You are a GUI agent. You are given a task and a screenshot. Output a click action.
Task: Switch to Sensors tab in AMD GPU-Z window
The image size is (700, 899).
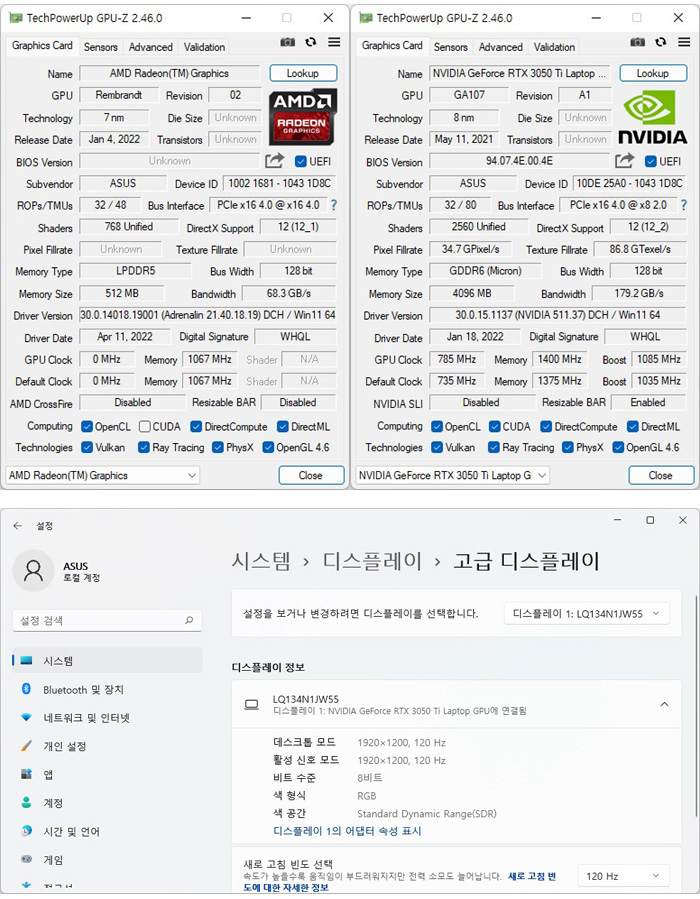(x=100, y=47)
